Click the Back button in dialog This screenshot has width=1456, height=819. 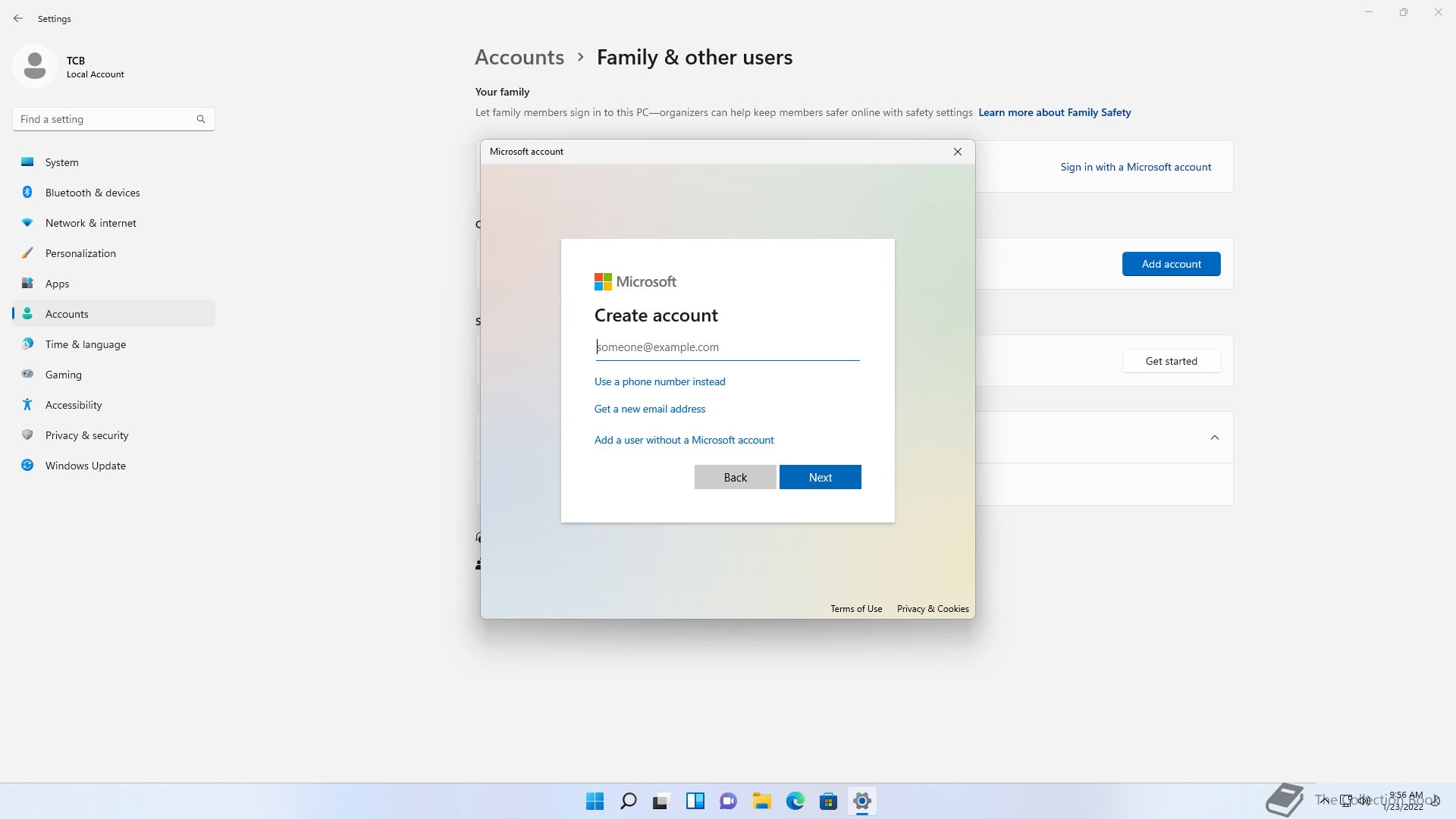(x=735, y=477)
